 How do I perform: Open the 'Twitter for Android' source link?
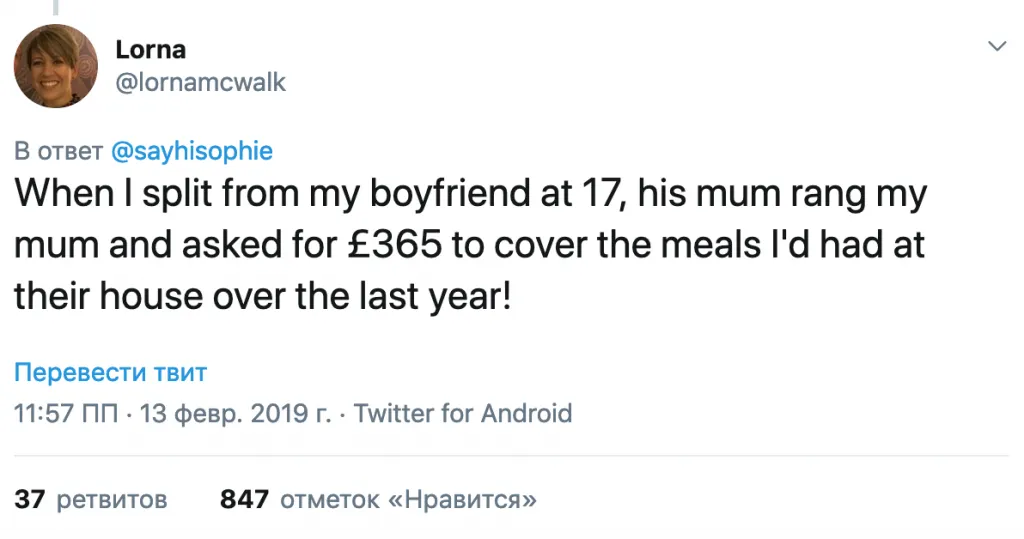coord(463,413)
